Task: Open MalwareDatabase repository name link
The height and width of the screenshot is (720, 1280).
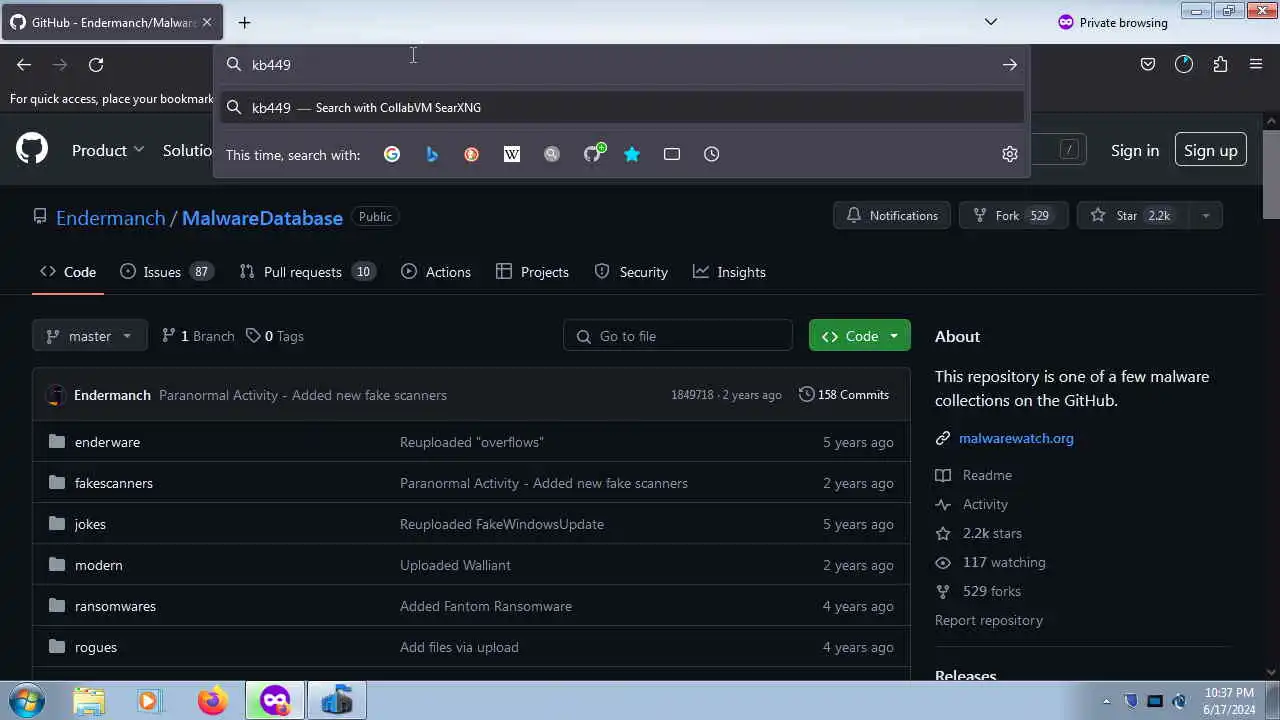Action: point(262,218)
